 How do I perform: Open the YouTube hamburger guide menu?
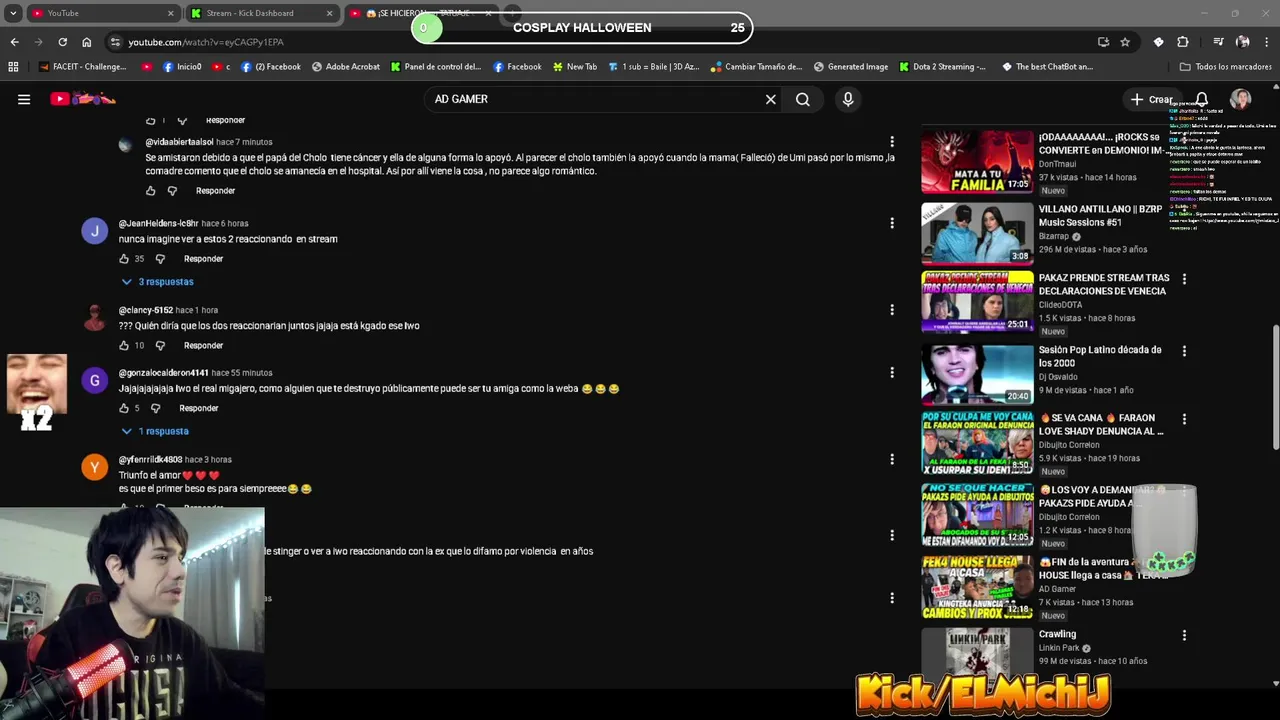[24, 99]
